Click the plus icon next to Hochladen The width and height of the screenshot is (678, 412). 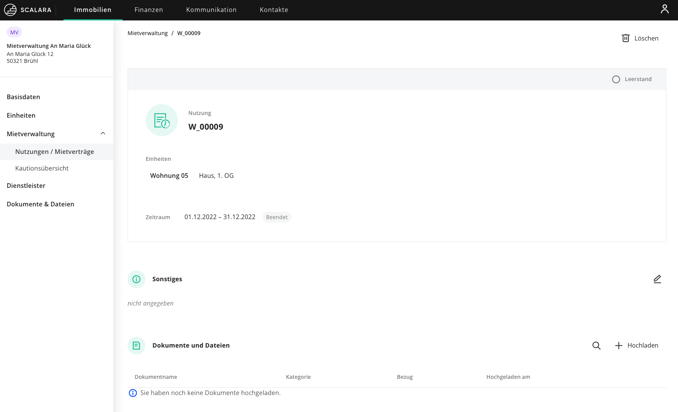point(618,345)
